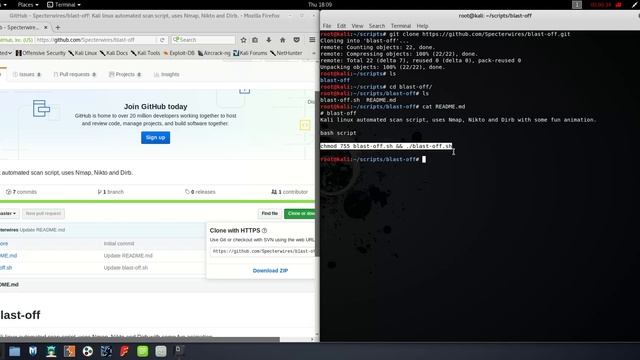Click the Clone with HTTPS help icon
Screen dimensions: 640x360
coord(264,231)
